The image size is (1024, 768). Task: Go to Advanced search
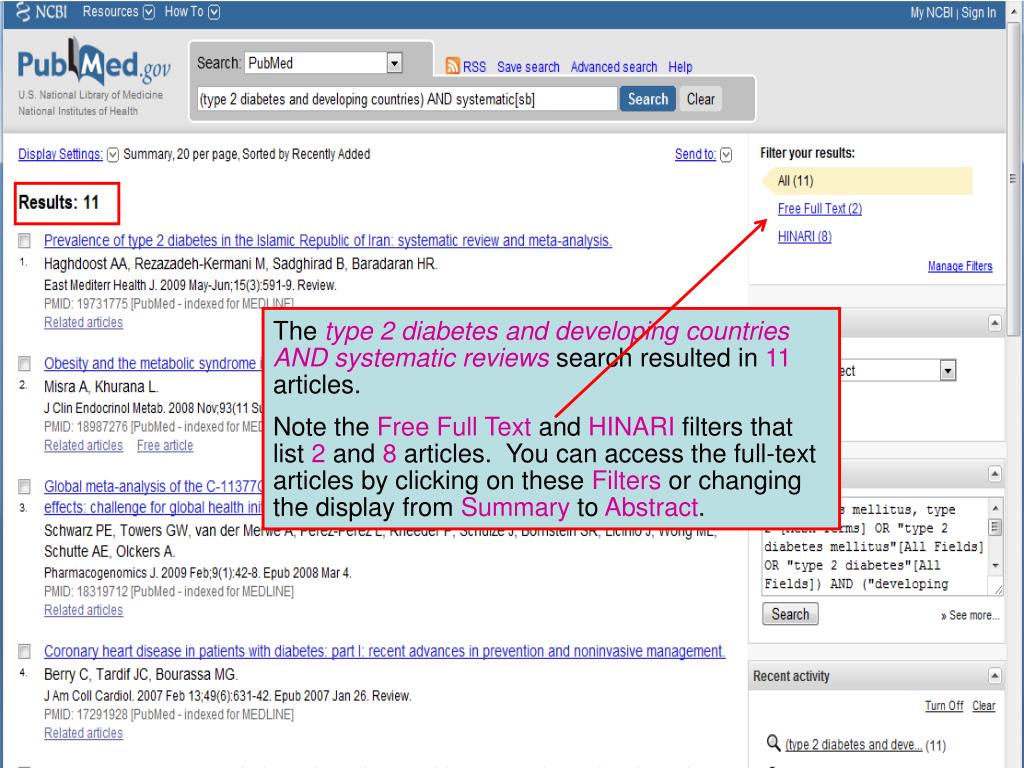pos(614,67)
